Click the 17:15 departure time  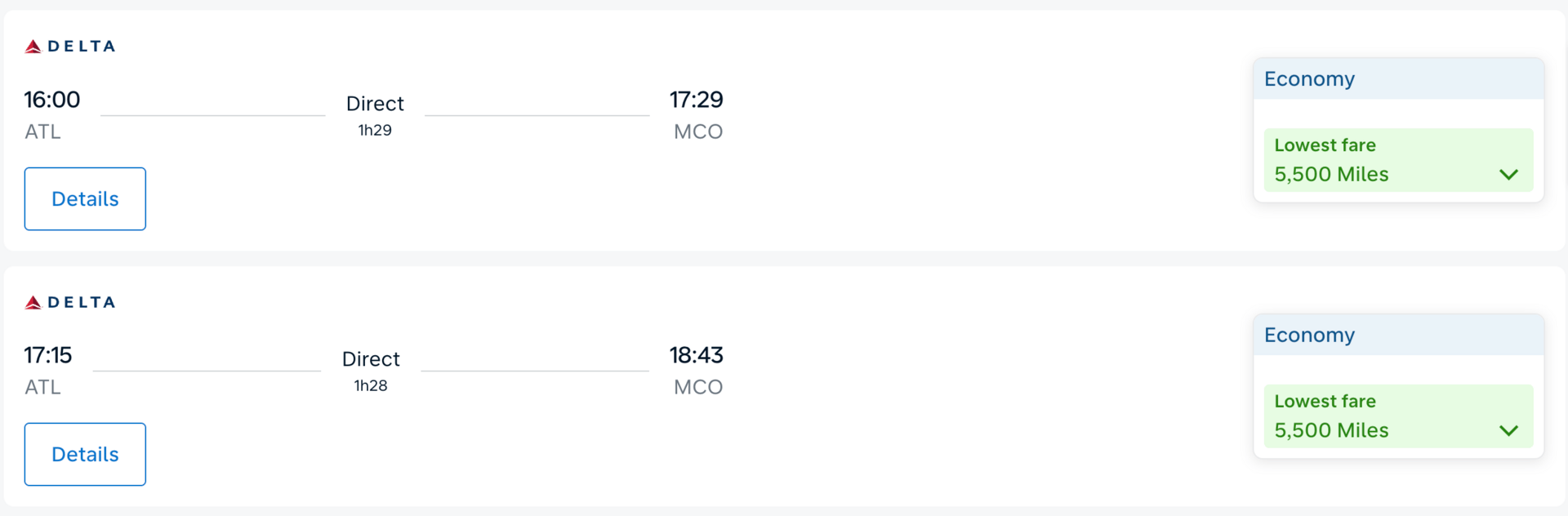point(48,355)
